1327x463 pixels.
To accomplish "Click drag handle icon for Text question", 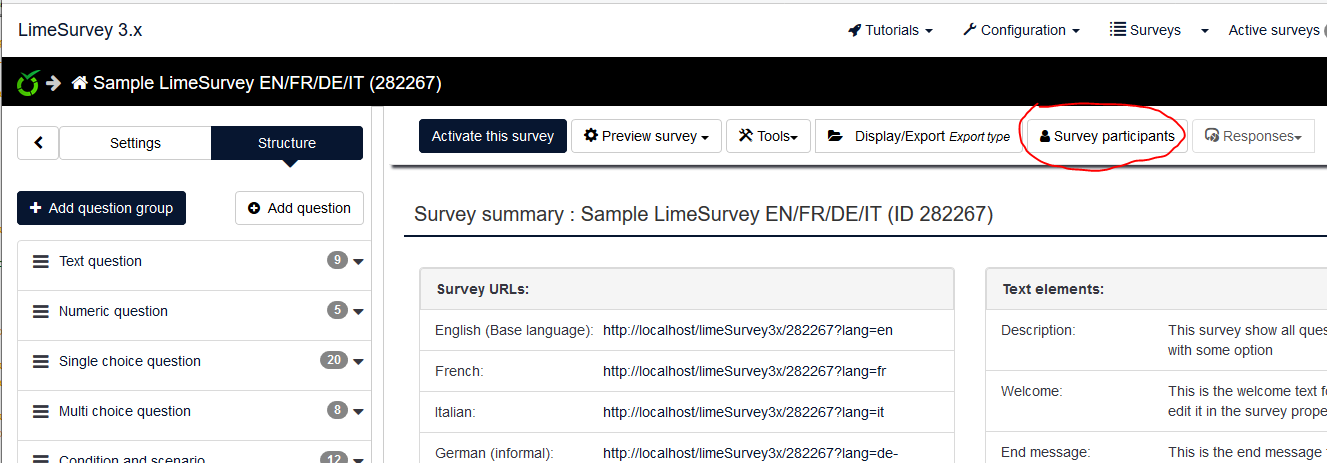I will click(x=41, y=261).
